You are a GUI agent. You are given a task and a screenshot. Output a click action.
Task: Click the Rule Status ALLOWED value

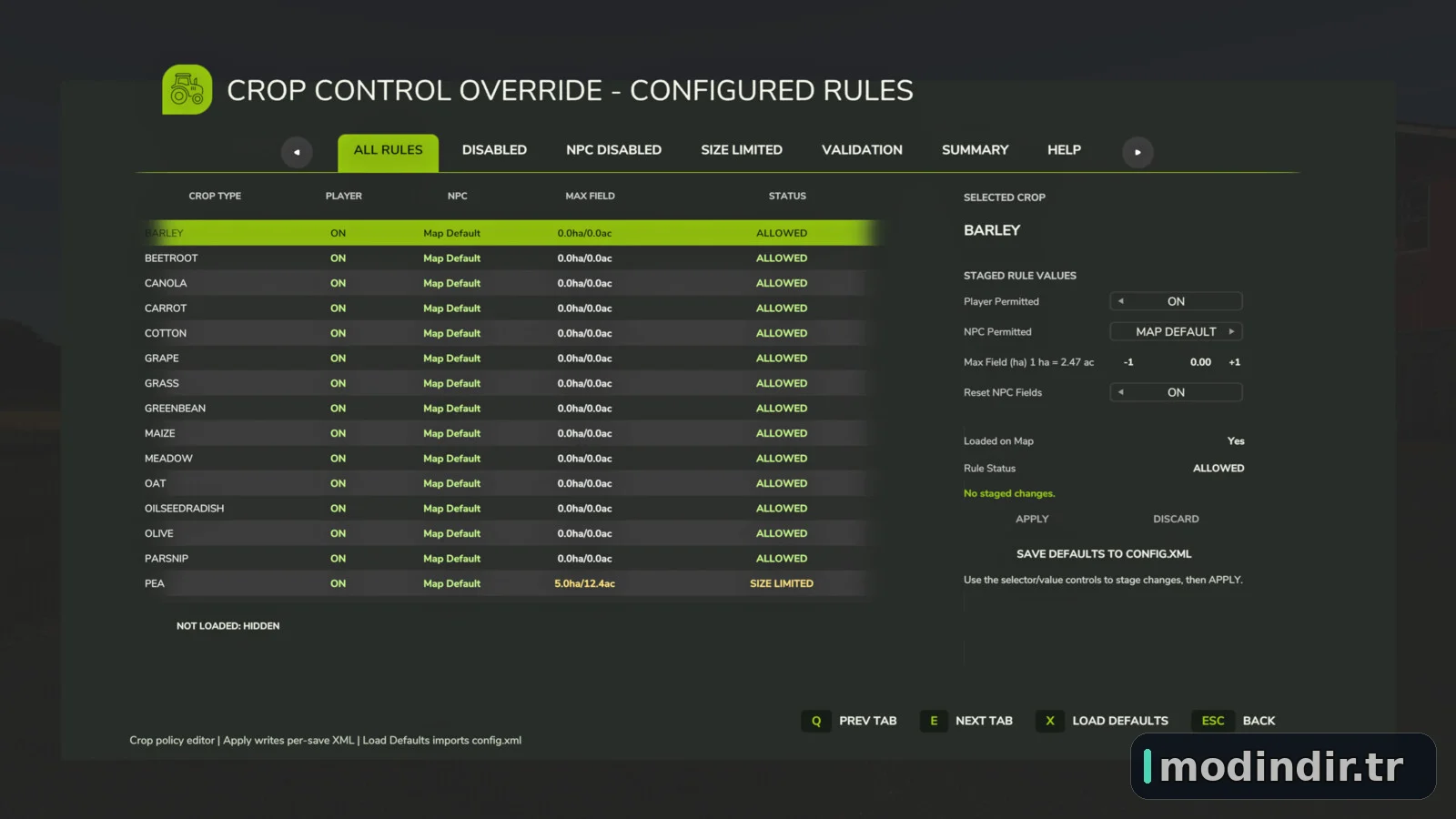1218,468
